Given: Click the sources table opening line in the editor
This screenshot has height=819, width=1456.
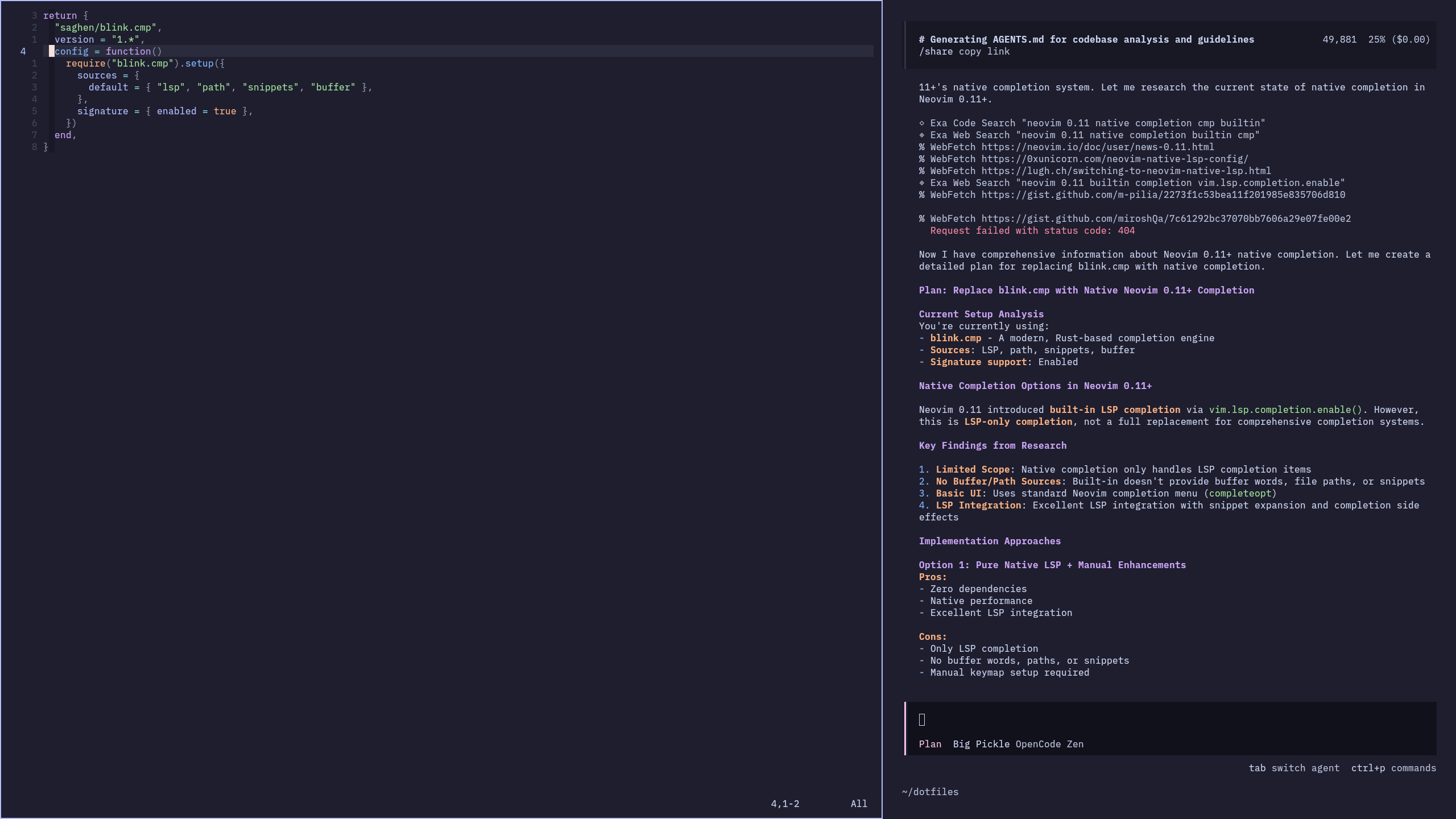Looking at the screenshot, I should click(x=108, y=76).
